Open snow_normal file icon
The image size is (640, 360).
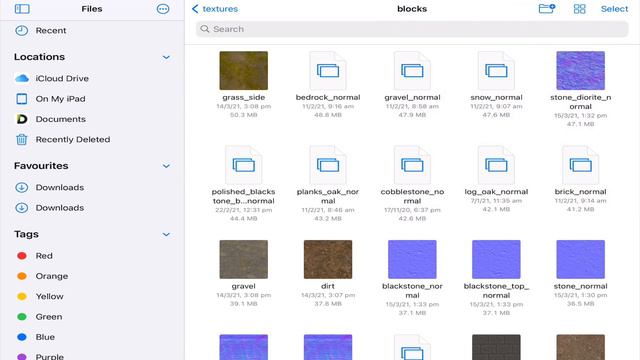point(496,71)
